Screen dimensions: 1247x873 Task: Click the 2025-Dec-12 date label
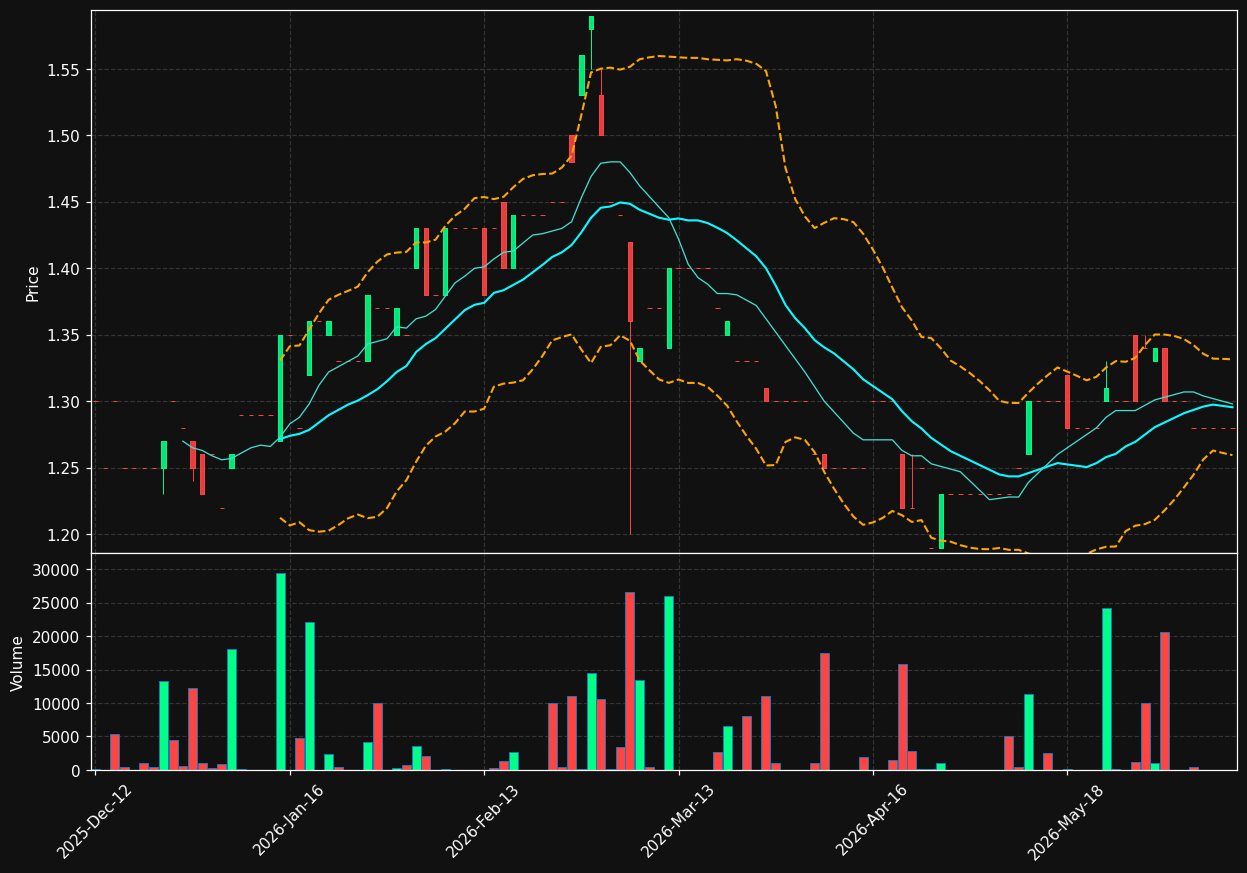[x=95, y=821]
